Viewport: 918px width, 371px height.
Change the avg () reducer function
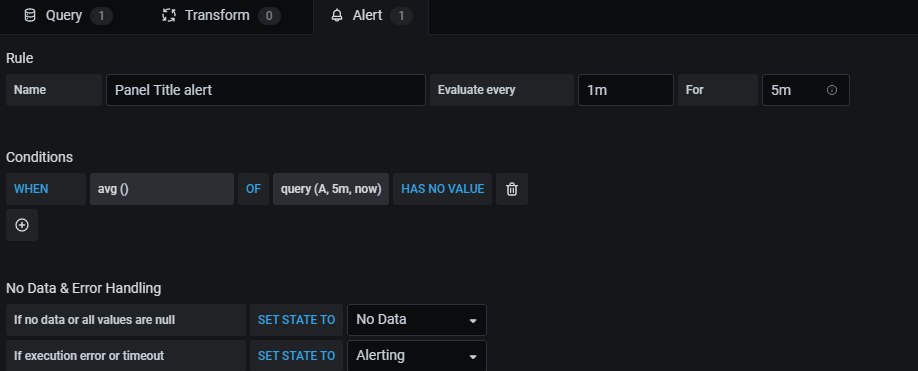point(162,189)
